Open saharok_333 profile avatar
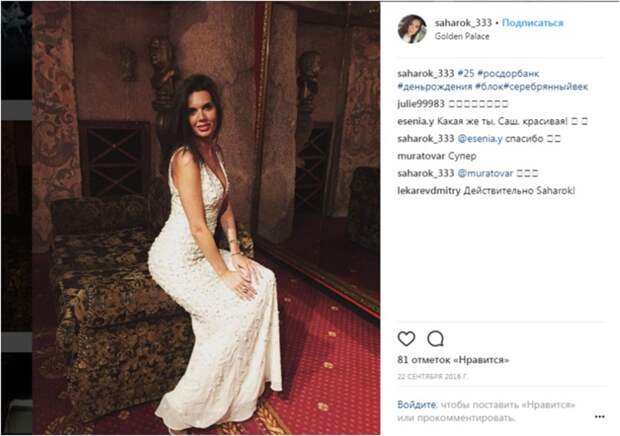The width and height of the screenshot is (620, 436). (412, 29)
